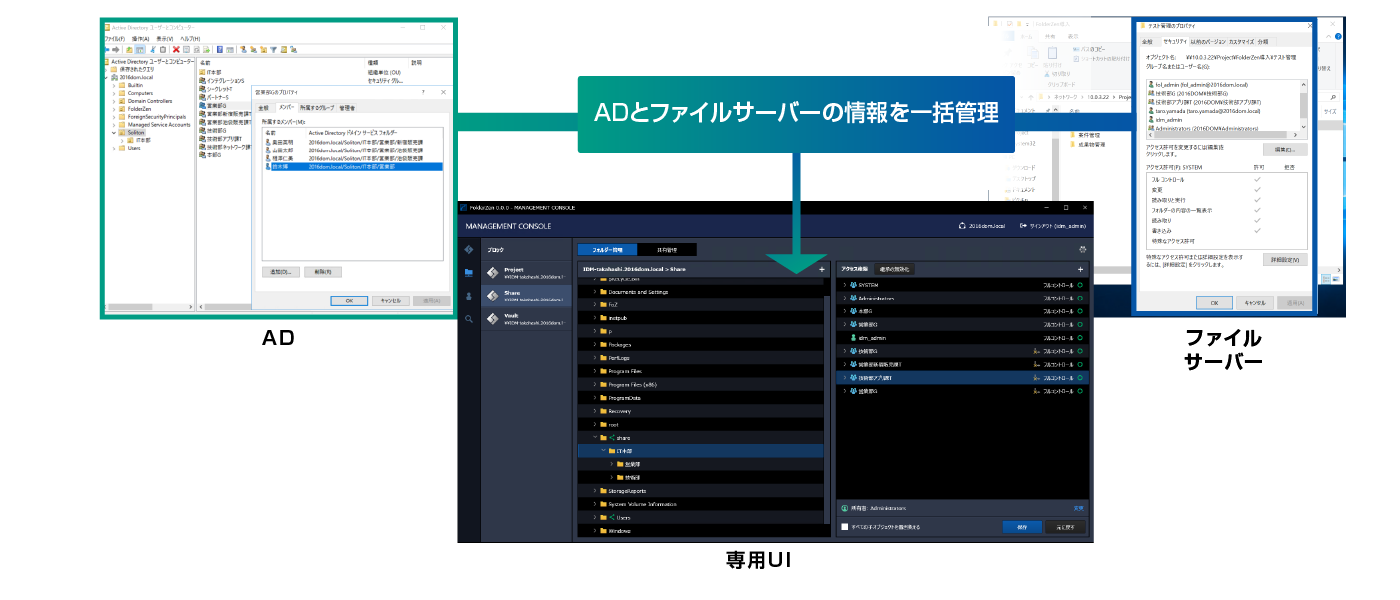The height and width of the screenshot is (600, 1400).
Task: Click red Delete icon in Active Directory toolbar
Action: 176,48
